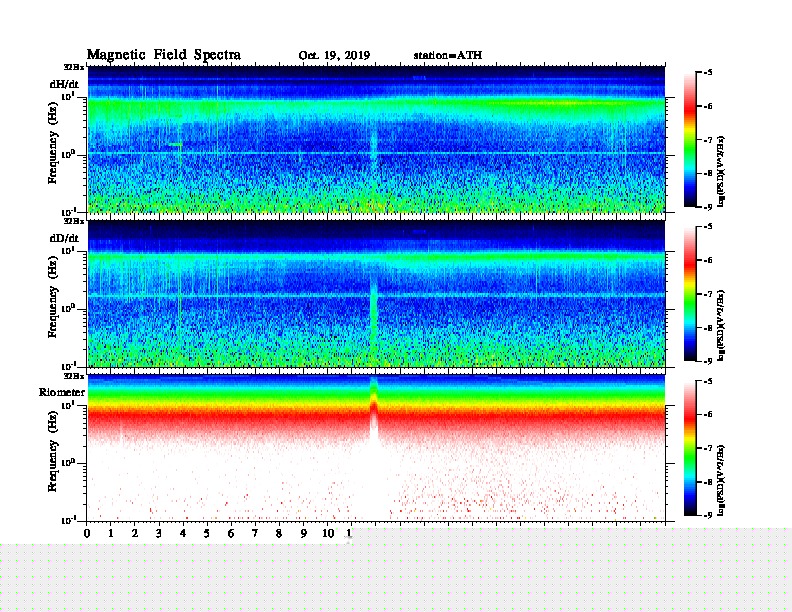Screen dimensions: 792x612
Task: Click the log(PSD) units label beside dH/dt colorbar
Action: click(x=721, y=171)
